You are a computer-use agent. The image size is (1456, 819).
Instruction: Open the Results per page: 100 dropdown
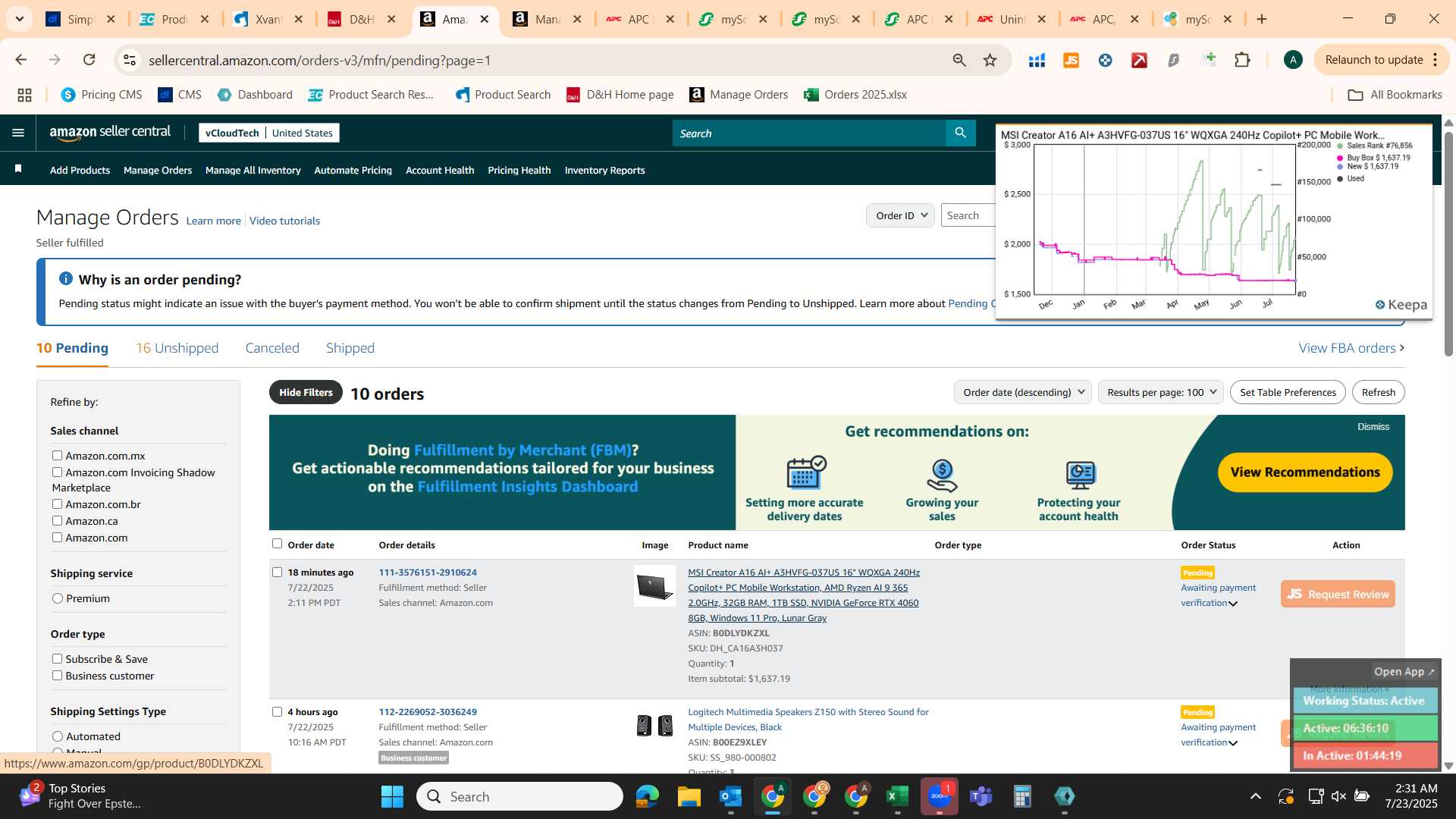[1160, 392]
